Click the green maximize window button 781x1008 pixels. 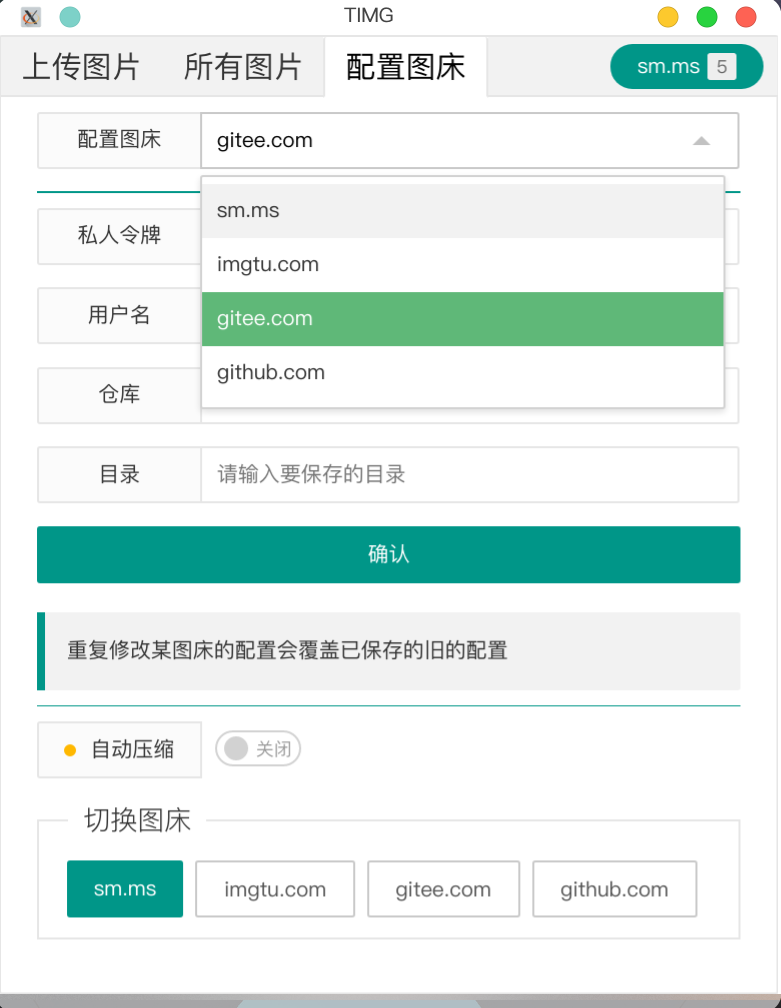(707, 17)
